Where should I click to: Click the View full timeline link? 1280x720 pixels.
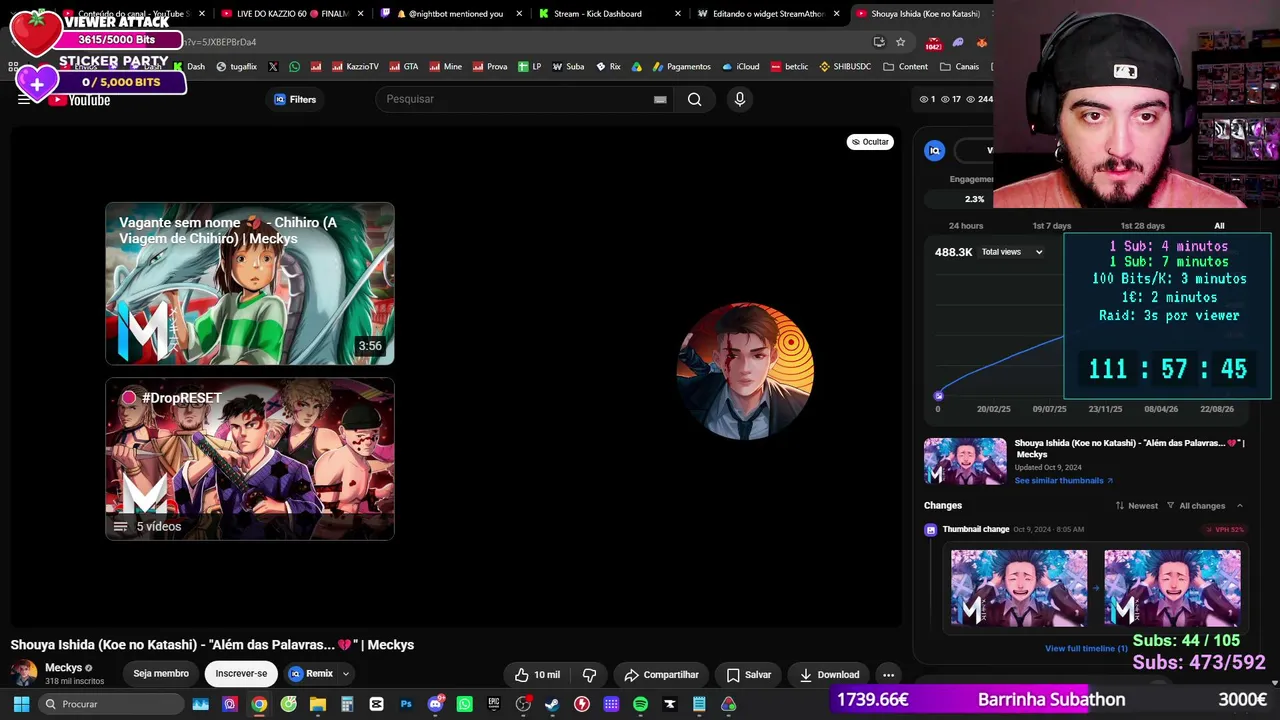(x=1086, y=649)
